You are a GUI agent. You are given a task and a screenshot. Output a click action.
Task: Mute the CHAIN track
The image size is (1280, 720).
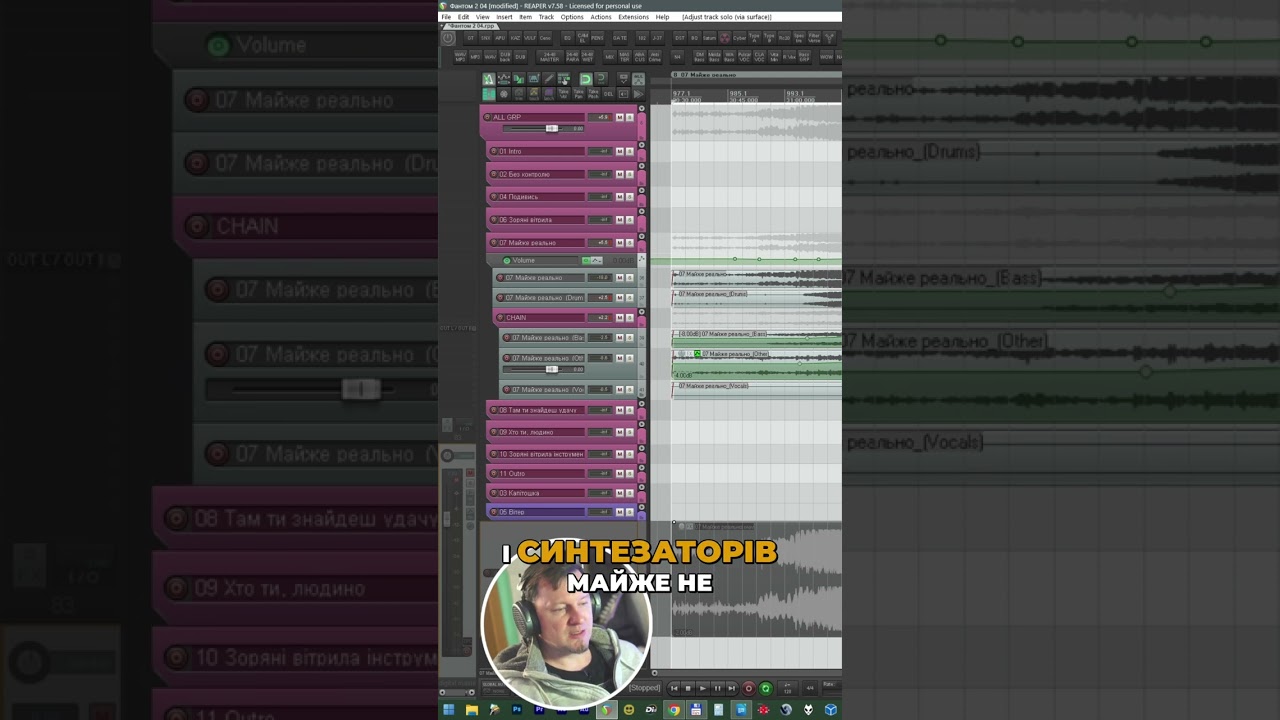pyautogui.click(x=620, y=317)
